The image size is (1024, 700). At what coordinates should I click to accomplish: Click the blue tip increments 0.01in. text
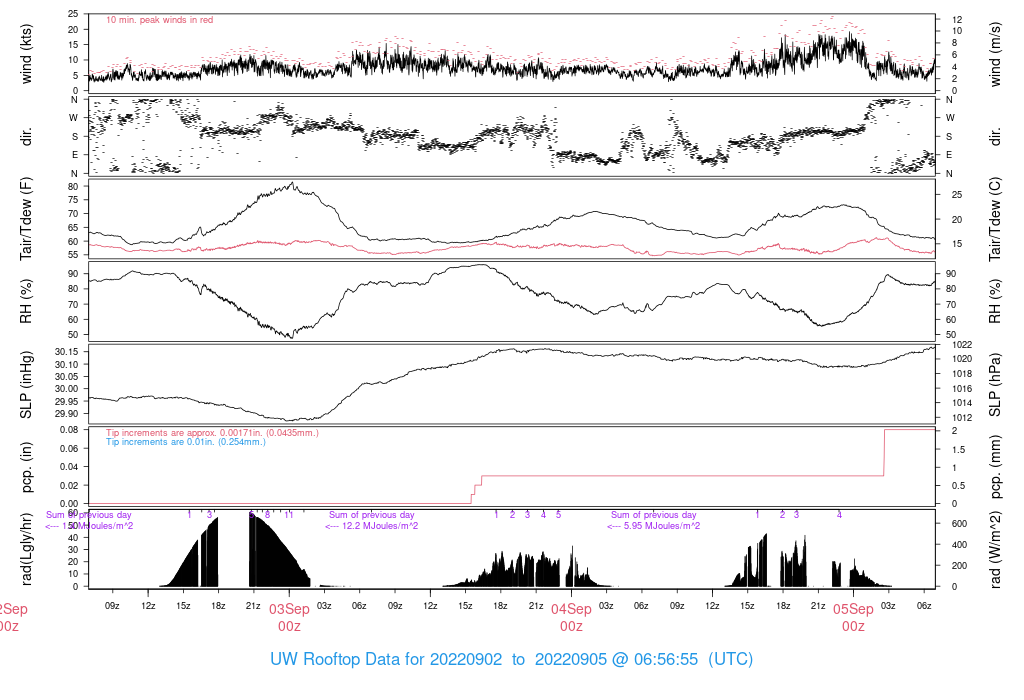coord(186,442)
